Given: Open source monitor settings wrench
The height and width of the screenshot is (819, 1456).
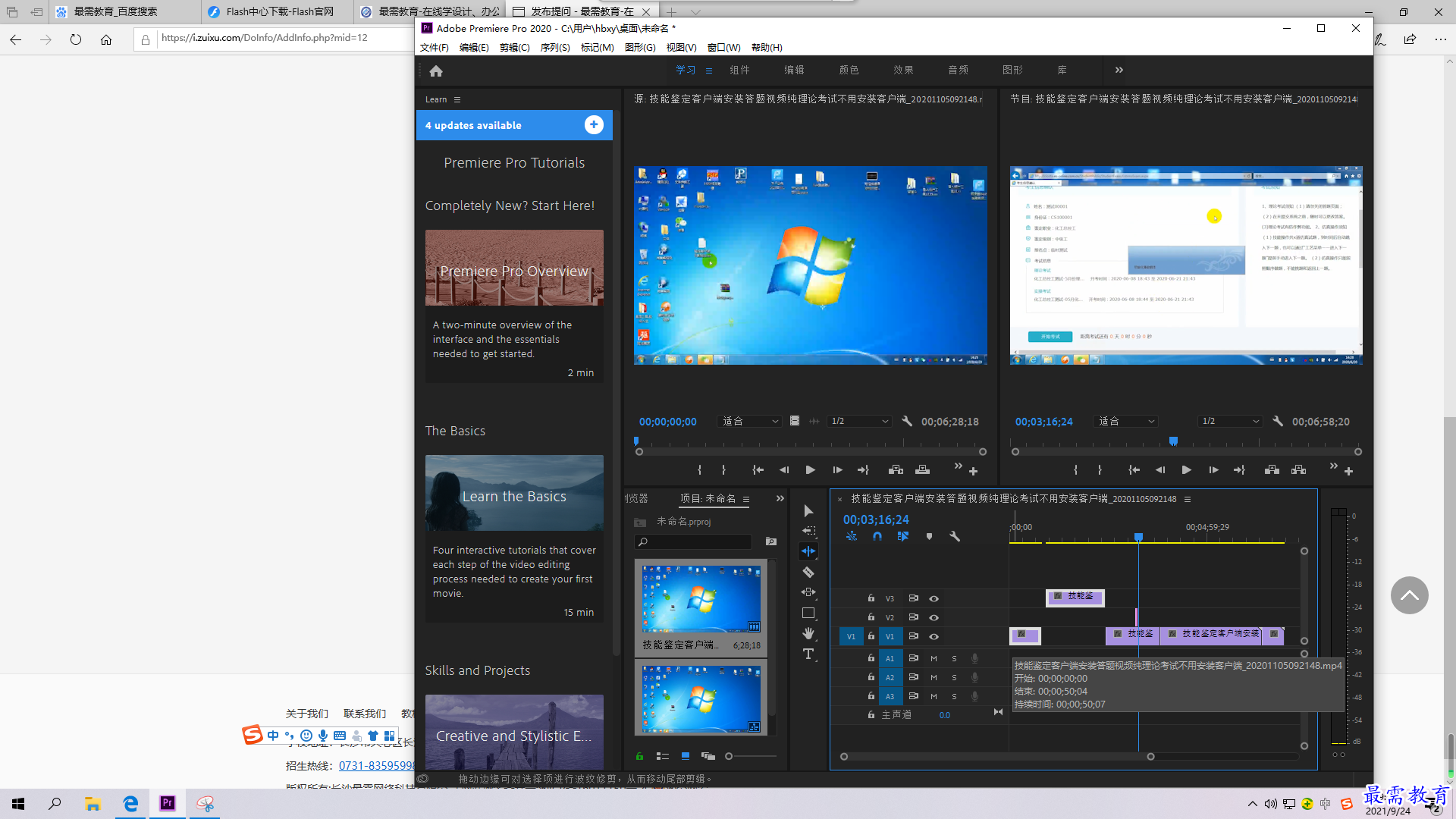Looking at the screenshot, I should click(x=907, y=421).
